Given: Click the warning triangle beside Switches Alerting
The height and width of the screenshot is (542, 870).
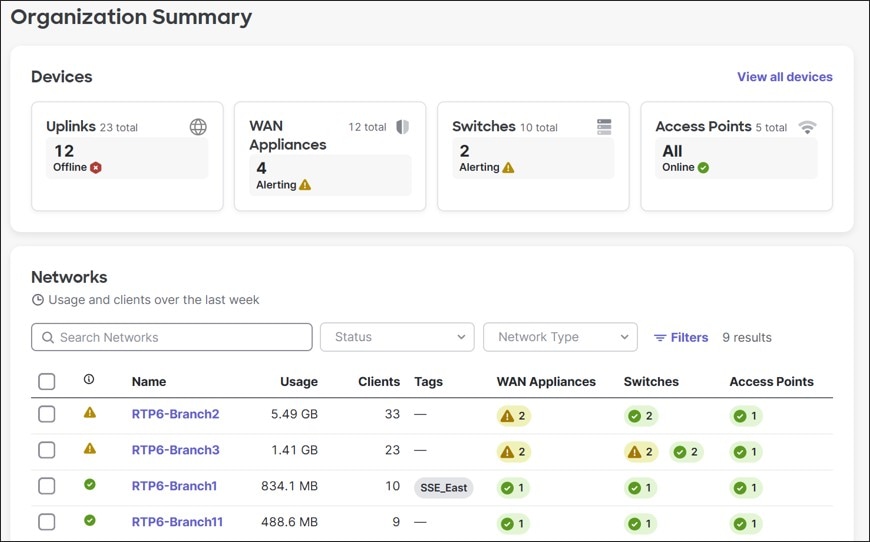Looking at the screenshot, I should pos(508,168).
